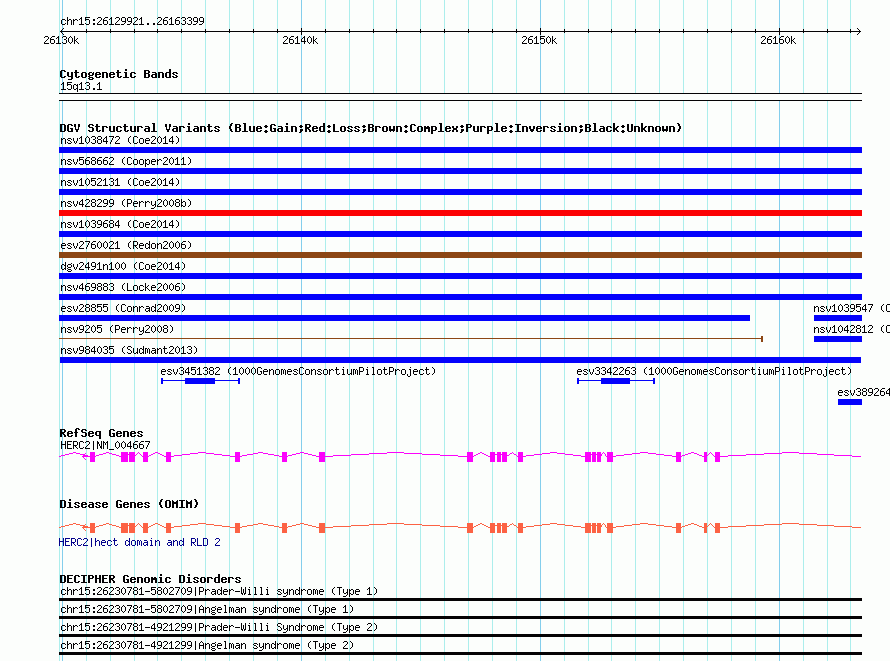Click the magenta HERC2 RefSeq gene track
Image resolution: width=890 pixels, height=661 pixels.
click(x=460, y=456)
